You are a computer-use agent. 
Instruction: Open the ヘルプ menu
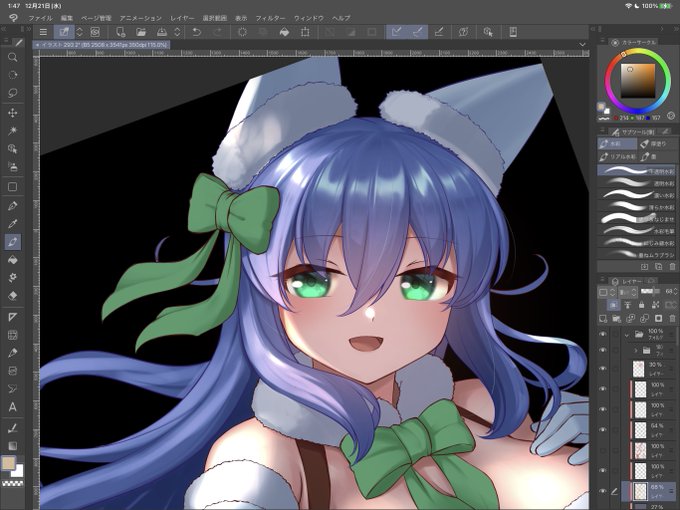point(341,18)
